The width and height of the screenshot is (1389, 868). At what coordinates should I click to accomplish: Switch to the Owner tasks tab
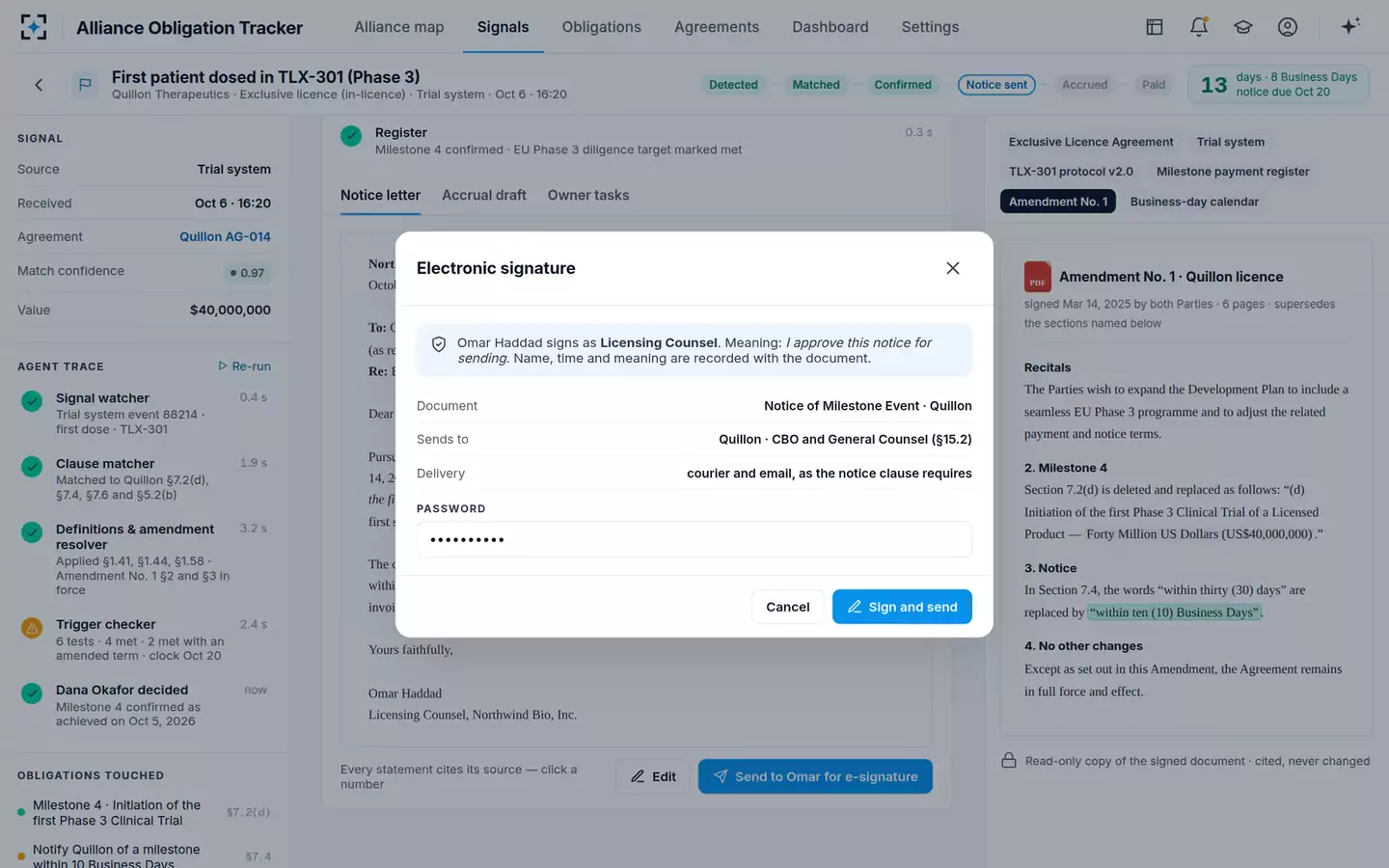[x=588, y=195]
